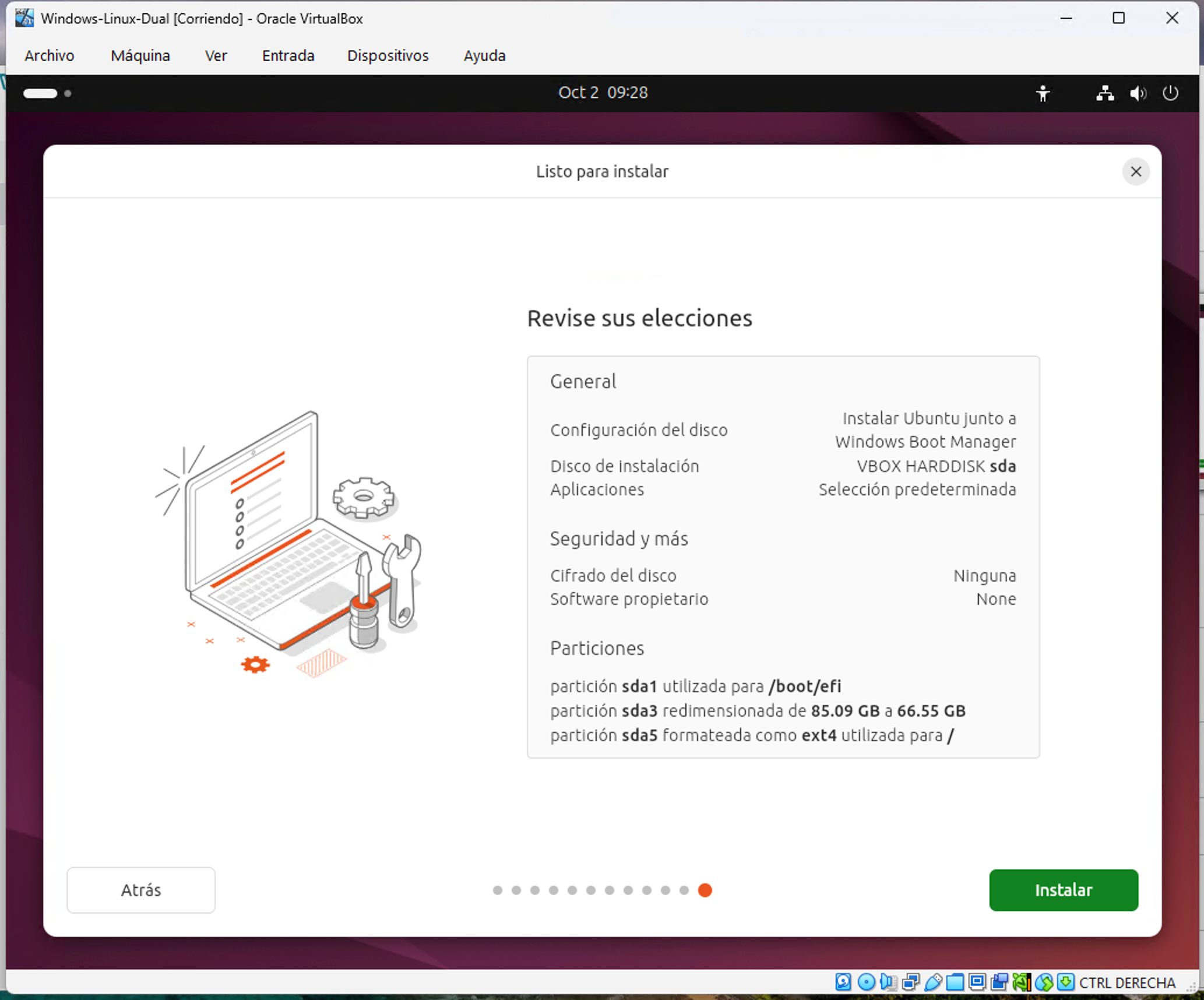Open Ubuntu's accessibility menu icon
This screenshot has width=1204, height=1000.
point(1043,93)
